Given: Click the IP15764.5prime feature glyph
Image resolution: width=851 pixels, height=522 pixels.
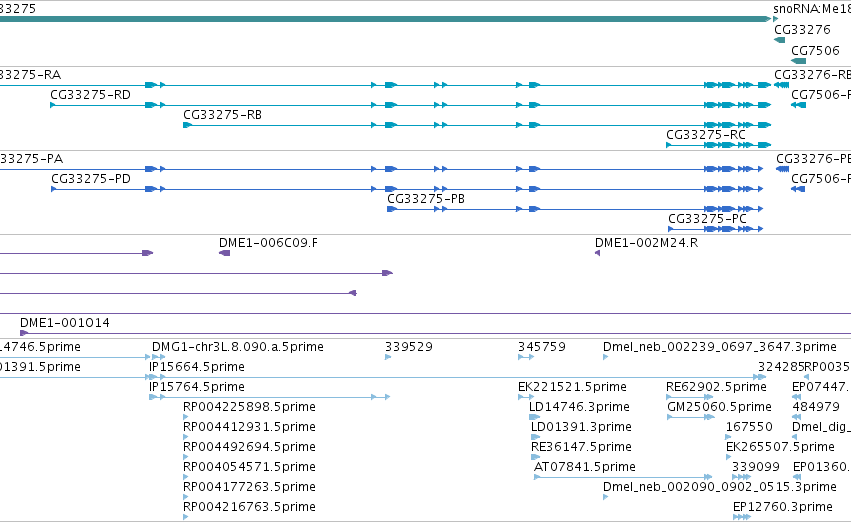Looking at the screenshot, I should [x=269, y=397].
